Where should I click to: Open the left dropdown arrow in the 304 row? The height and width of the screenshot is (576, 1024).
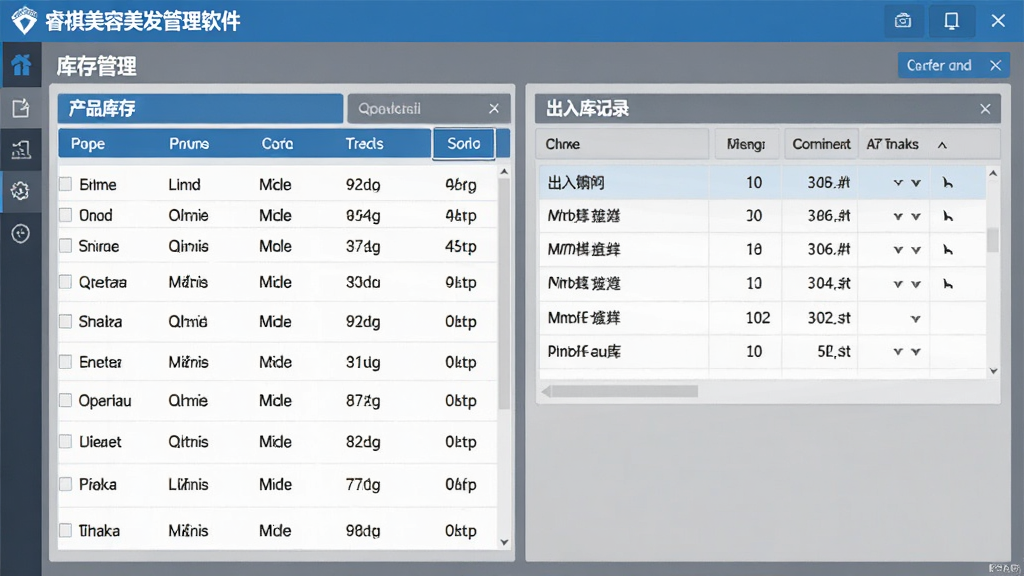coord(898,284)
